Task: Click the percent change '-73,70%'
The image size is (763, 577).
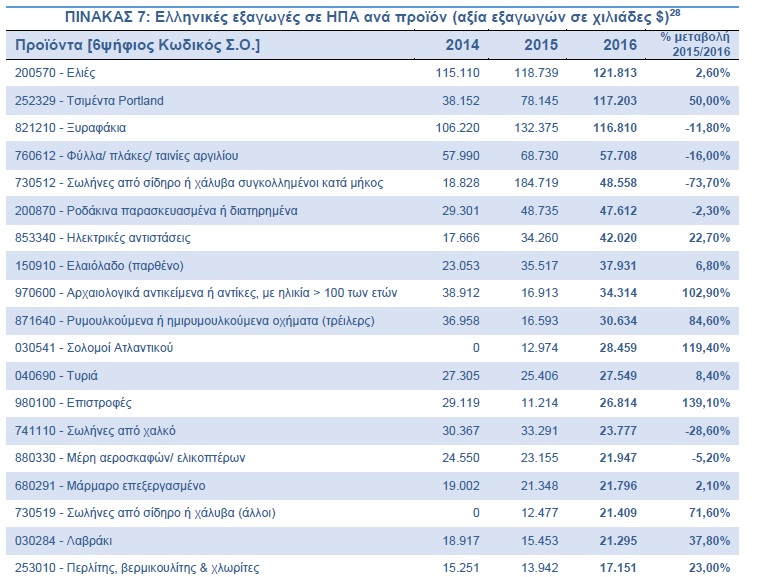Action: 708,183
